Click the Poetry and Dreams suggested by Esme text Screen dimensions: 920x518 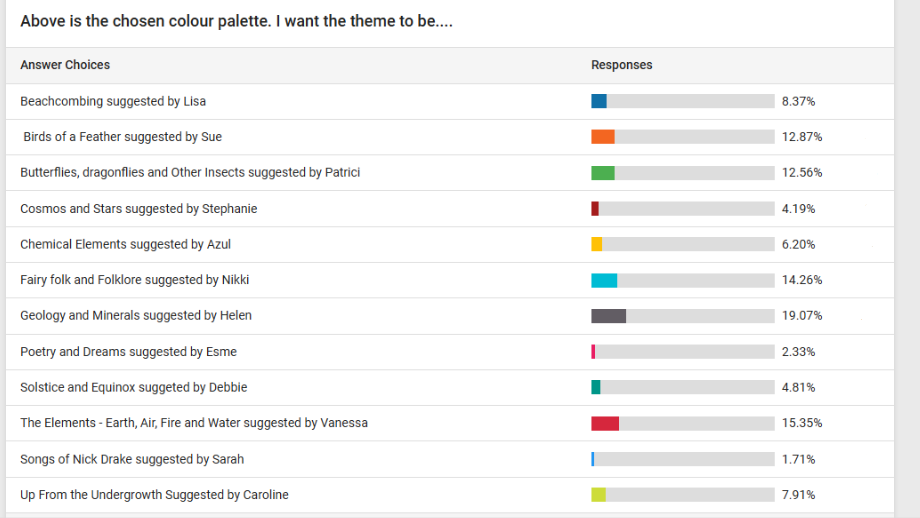coord(128,351)
